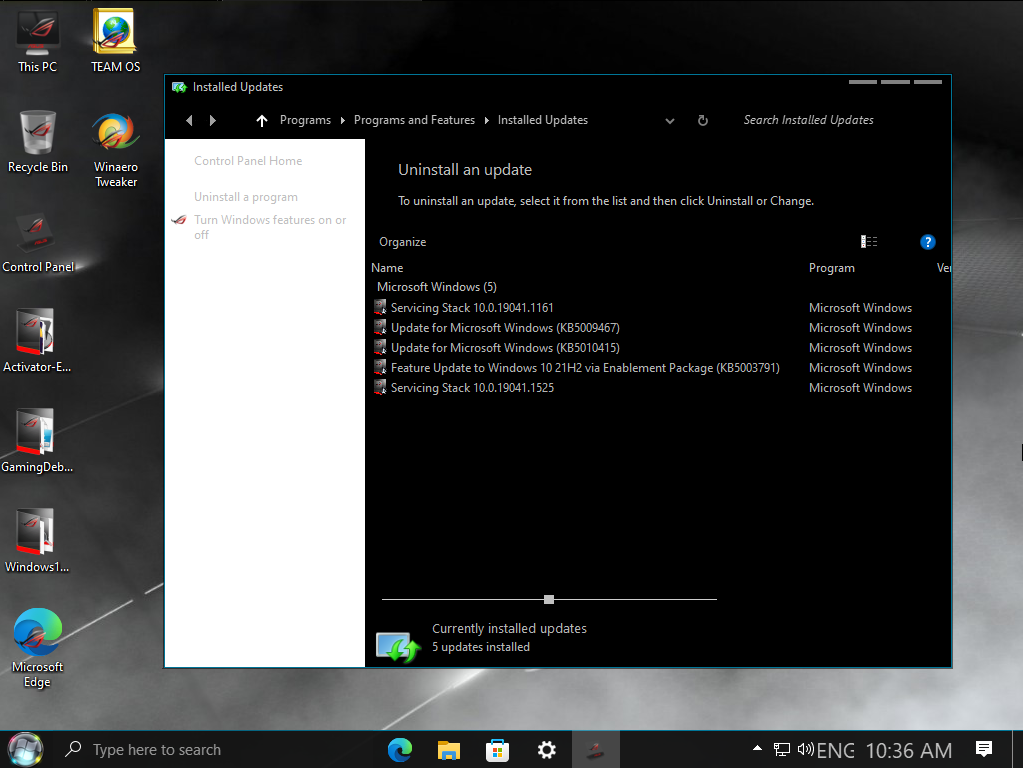The width and height of the screenshot is (1023, 768).
Task: Click the Programs breadcrumb
Action: 305,120
